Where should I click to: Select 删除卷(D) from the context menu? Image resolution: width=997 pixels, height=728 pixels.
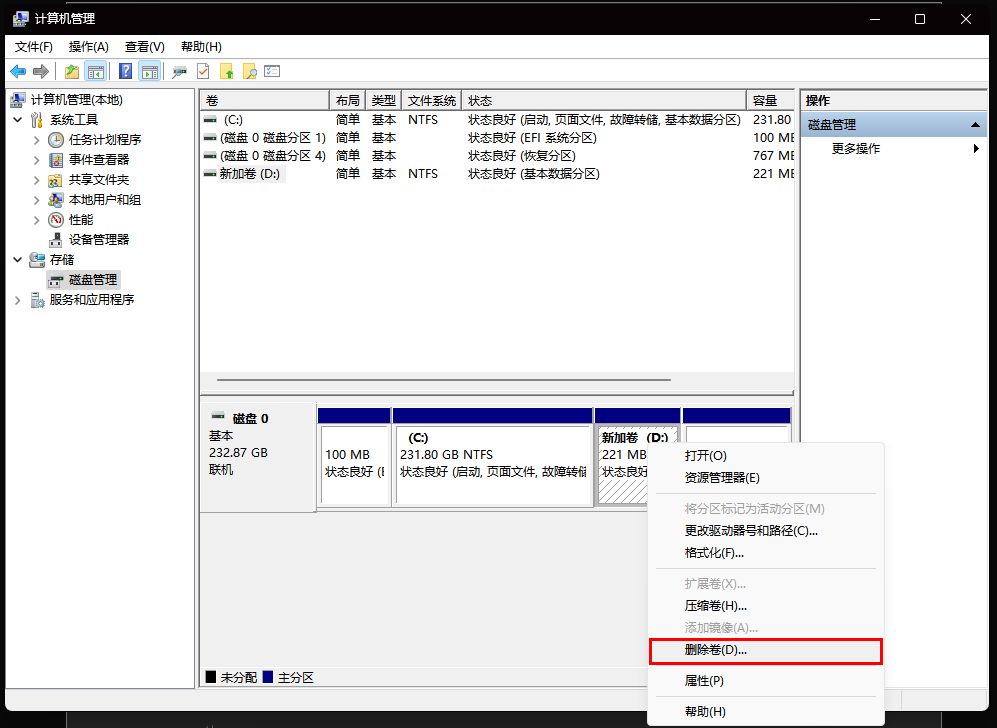[x=716, y=651]
